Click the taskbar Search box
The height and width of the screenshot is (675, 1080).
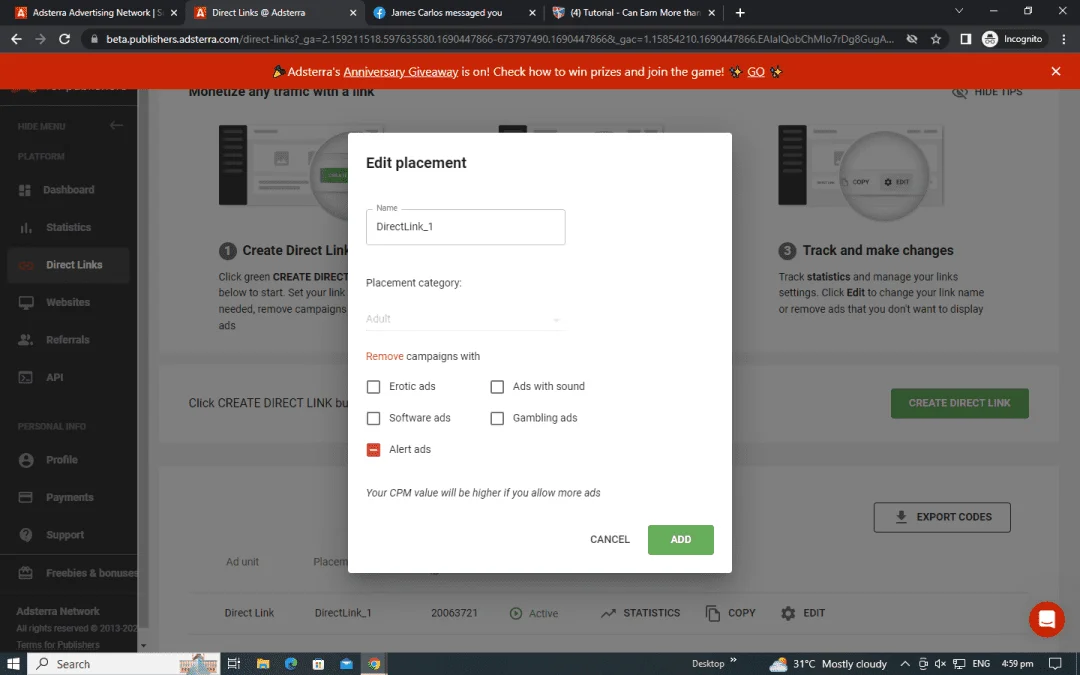pyautogui.click(x=124, y=664)
